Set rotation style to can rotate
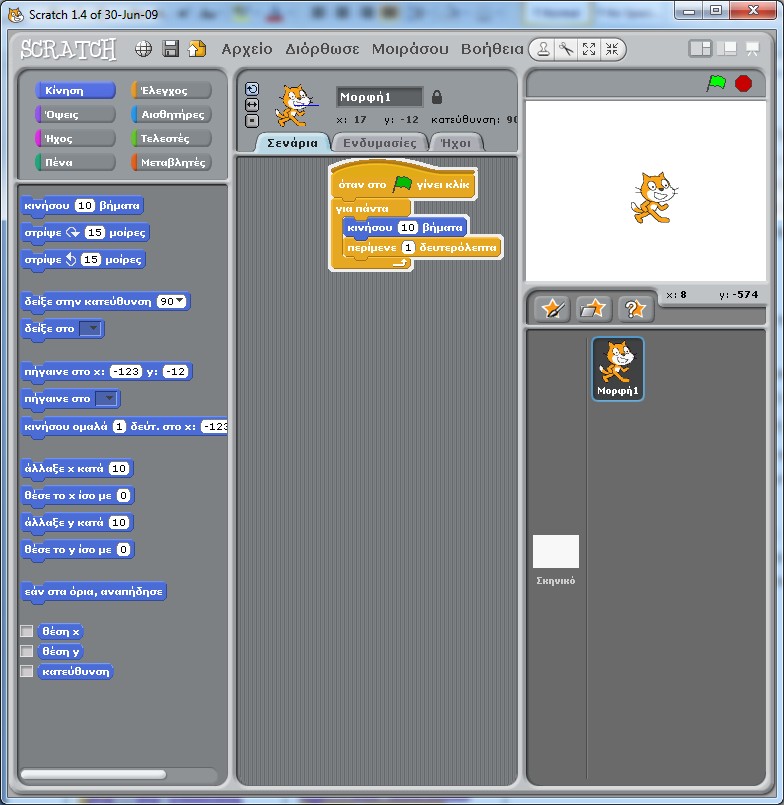784x805 pixels. coord(252,89)
